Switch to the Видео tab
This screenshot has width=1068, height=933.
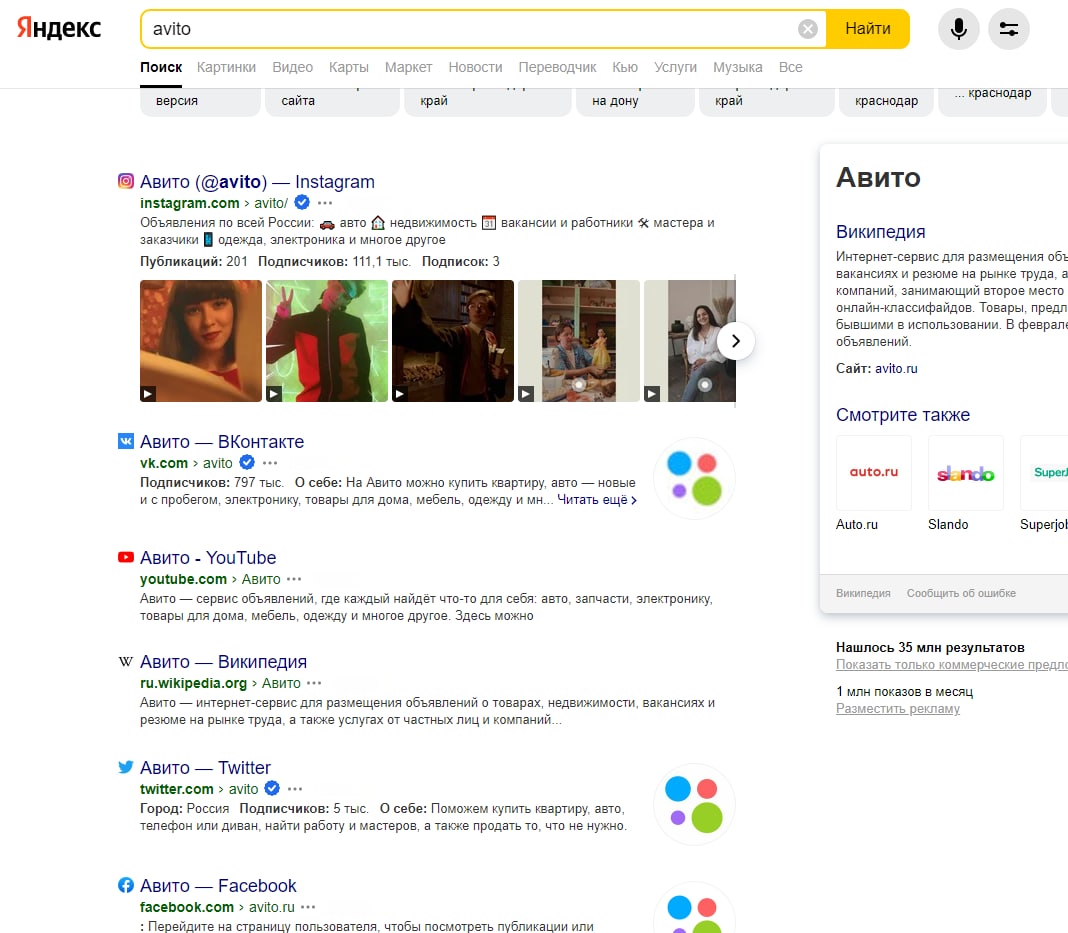coord(292,67)
